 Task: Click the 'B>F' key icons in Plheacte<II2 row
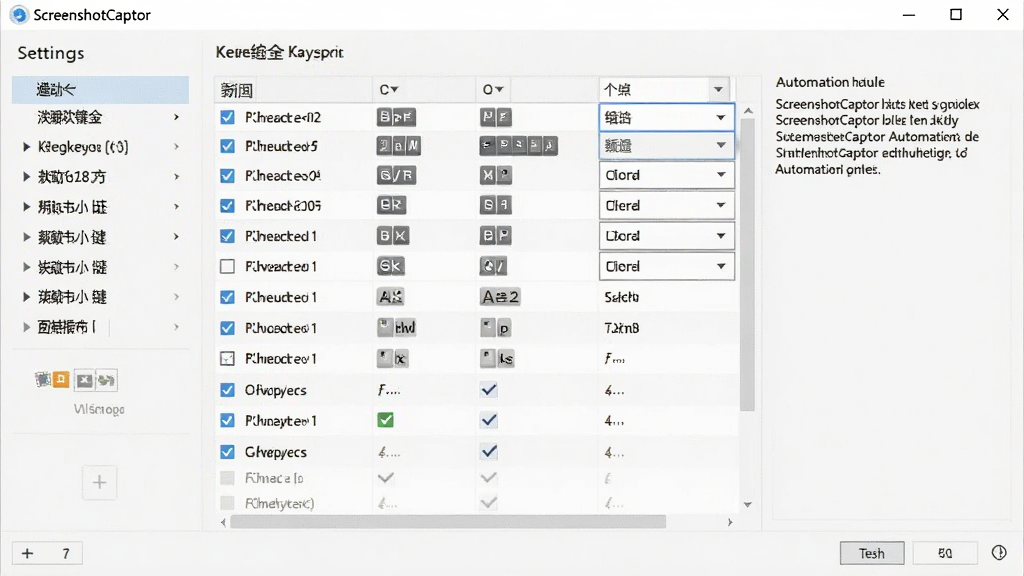point(396,117)
